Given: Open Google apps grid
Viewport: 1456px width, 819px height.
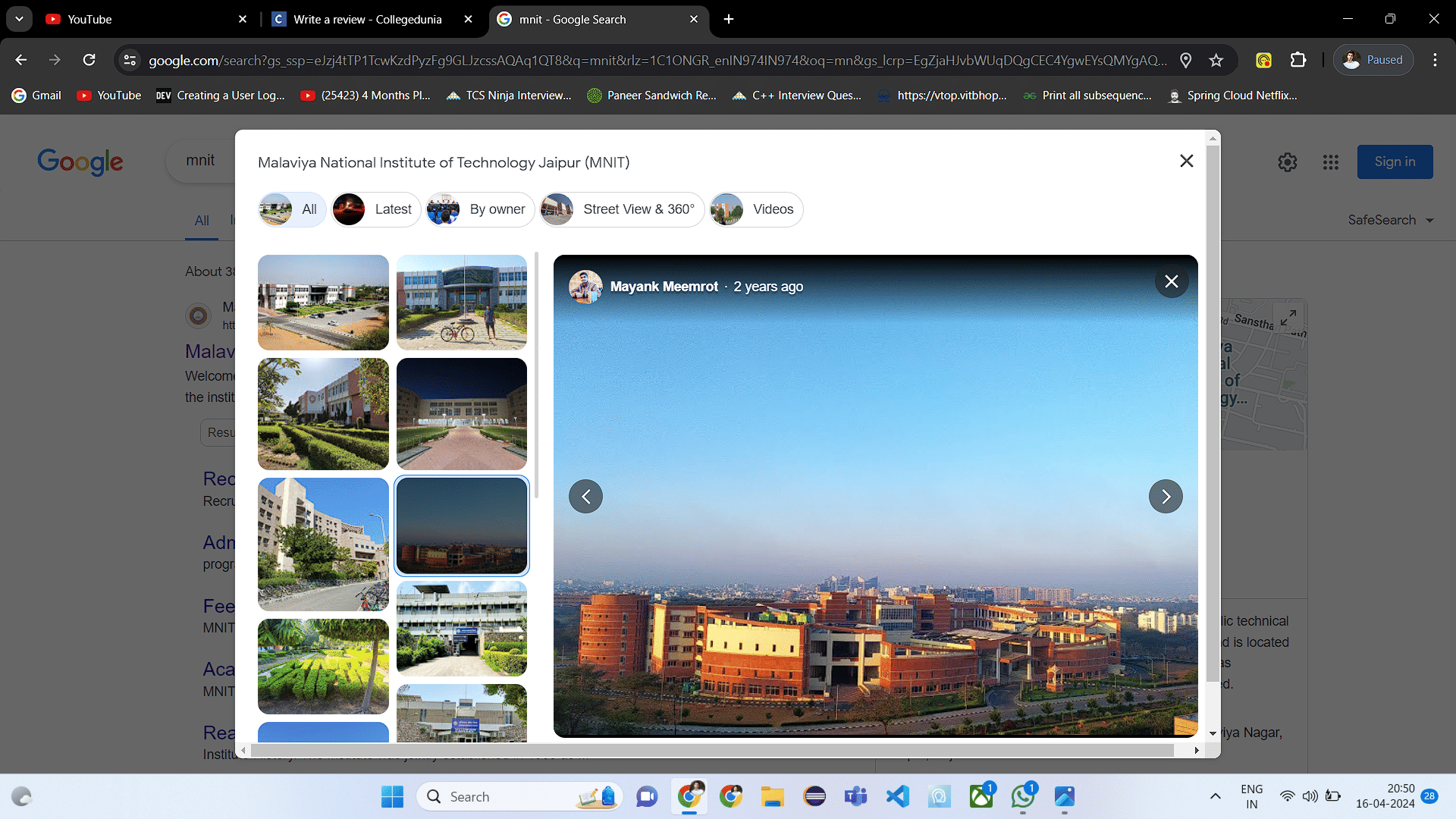Looking at the screenshot, I should click(1330, 162).
